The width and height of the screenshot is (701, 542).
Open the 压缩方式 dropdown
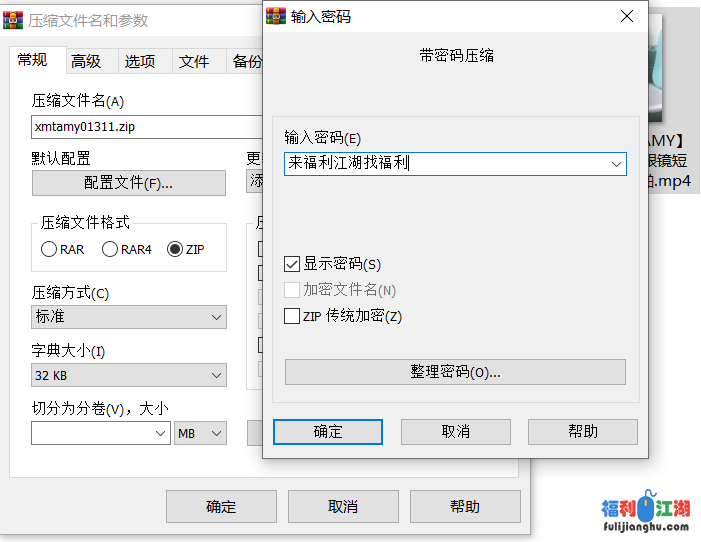[129, 317]
